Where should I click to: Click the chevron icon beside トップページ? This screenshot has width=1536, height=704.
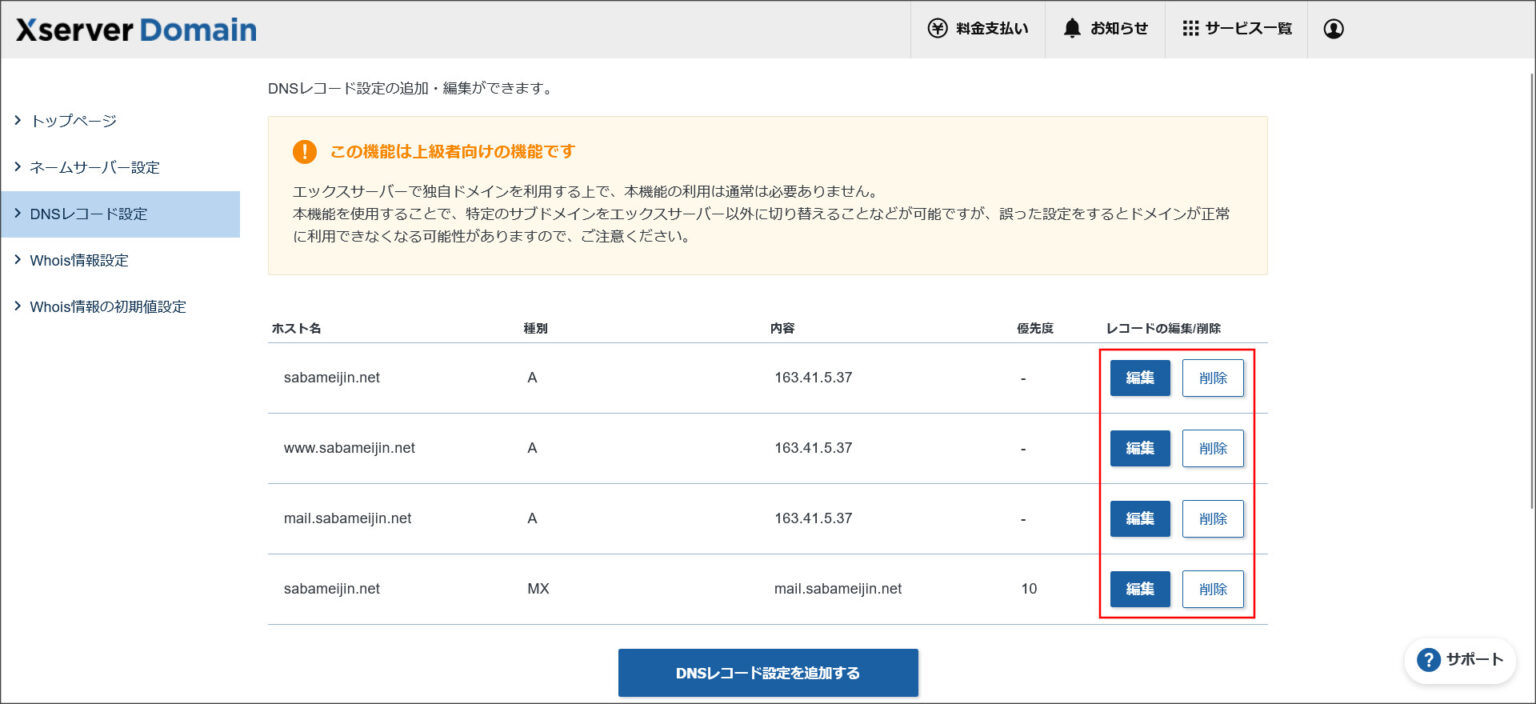[x=18, y=119]
